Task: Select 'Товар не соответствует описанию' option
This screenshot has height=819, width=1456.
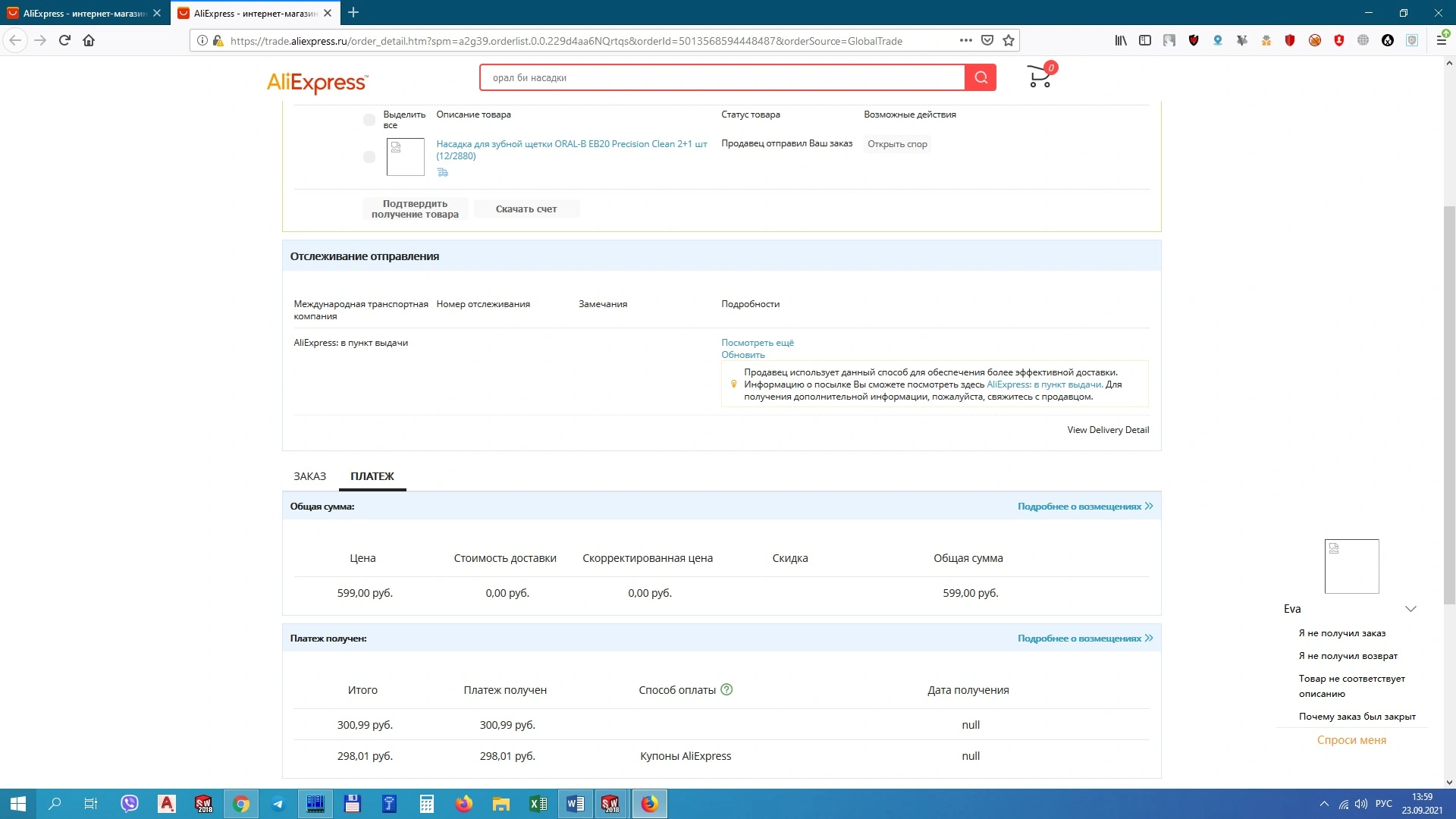Action: point(1352,686)
